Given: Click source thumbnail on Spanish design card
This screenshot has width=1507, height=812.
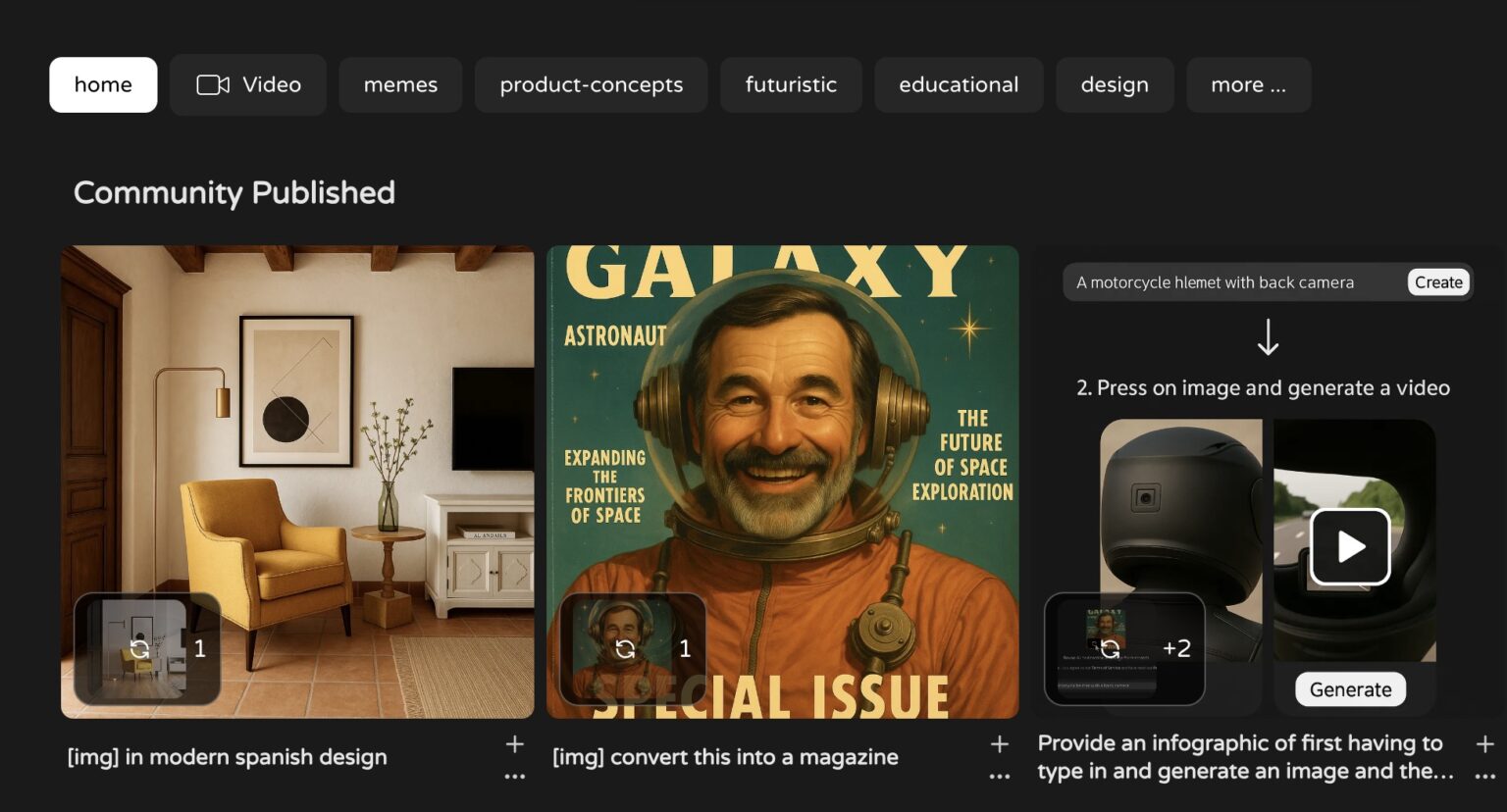Looking at the screenshot, I should pyautogui.click(x=147, y=648).
